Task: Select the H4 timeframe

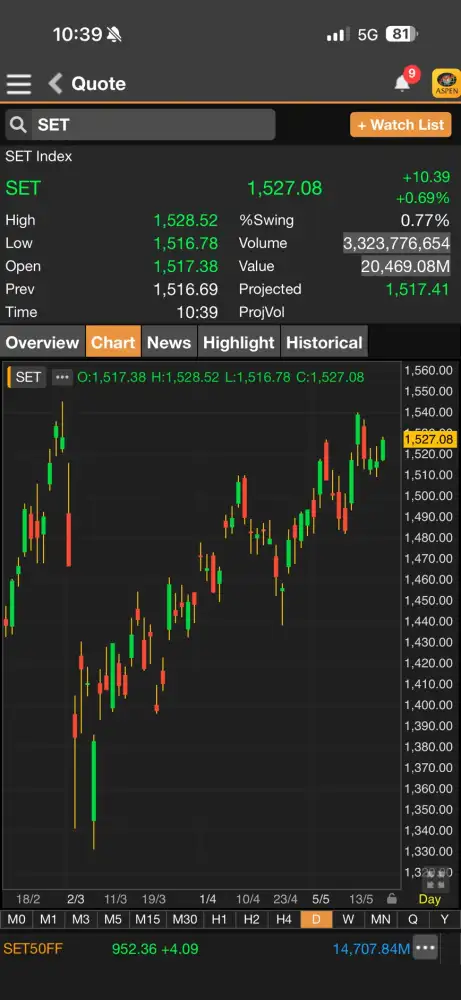Action: (x=284, y=920)
